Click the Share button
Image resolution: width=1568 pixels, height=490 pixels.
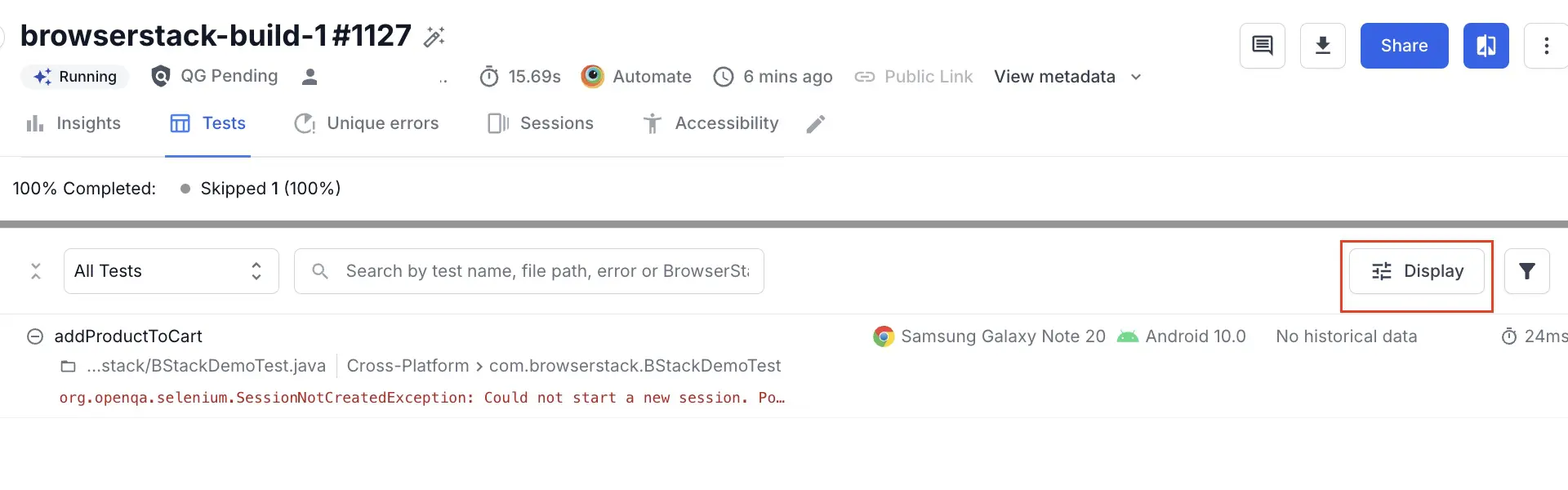(x=1403, y=46)
